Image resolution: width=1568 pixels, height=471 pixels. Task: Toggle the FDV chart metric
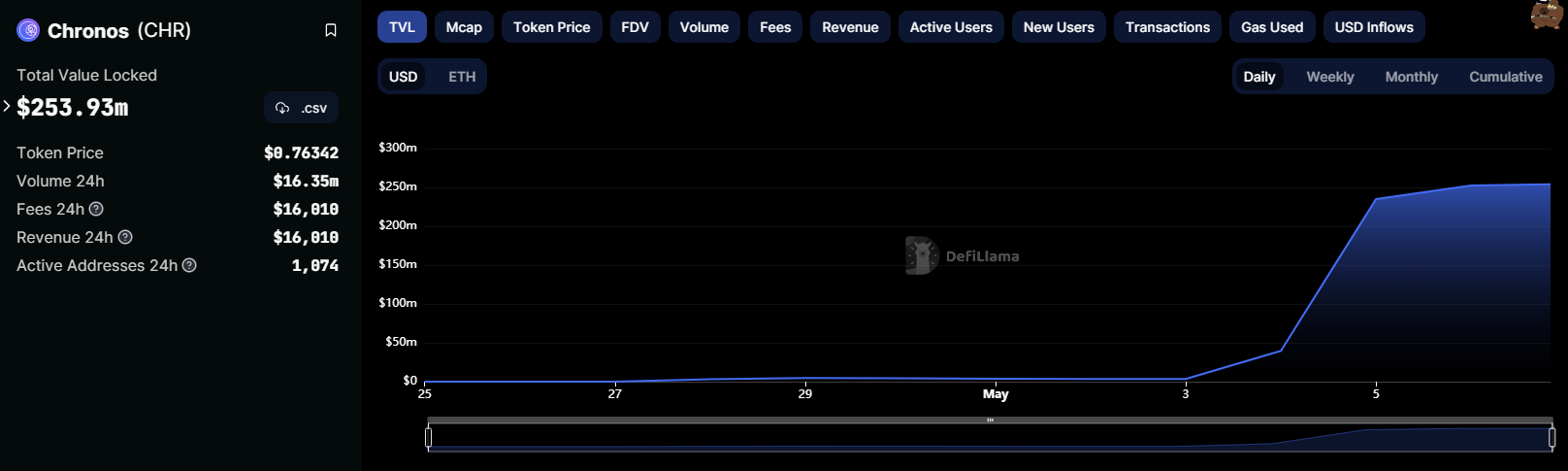pyautogui.click(x=636, y=27)
